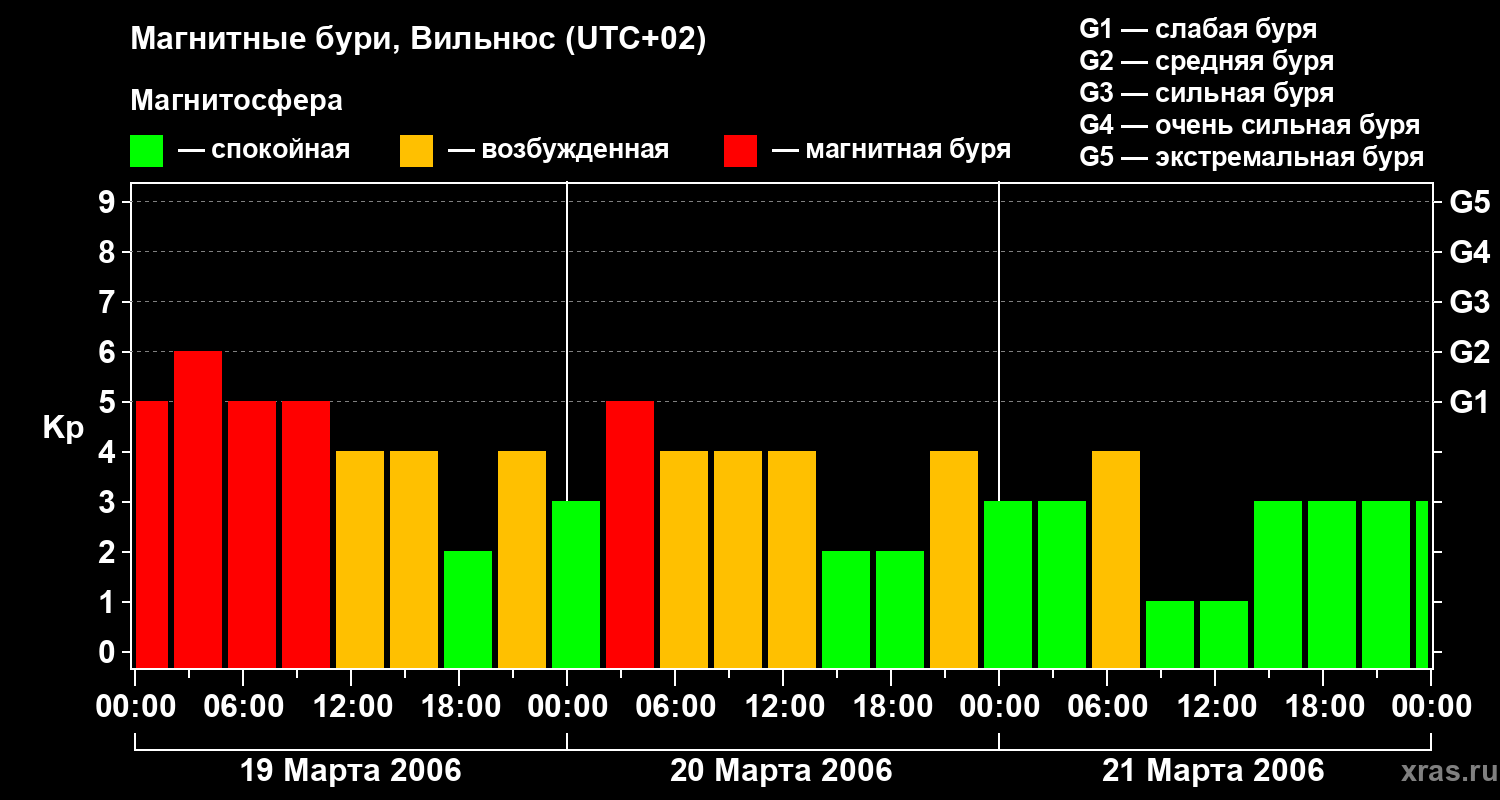The width and height of the screenshot is (1500, 800).
Task: Click the '— возбужденная' legend label
Action: coord(558,151)
